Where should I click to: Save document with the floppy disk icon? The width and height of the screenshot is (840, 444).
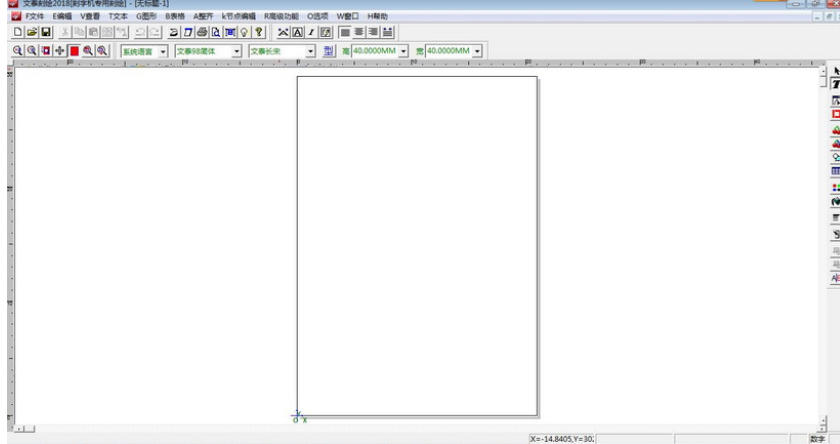click(46, 33)
